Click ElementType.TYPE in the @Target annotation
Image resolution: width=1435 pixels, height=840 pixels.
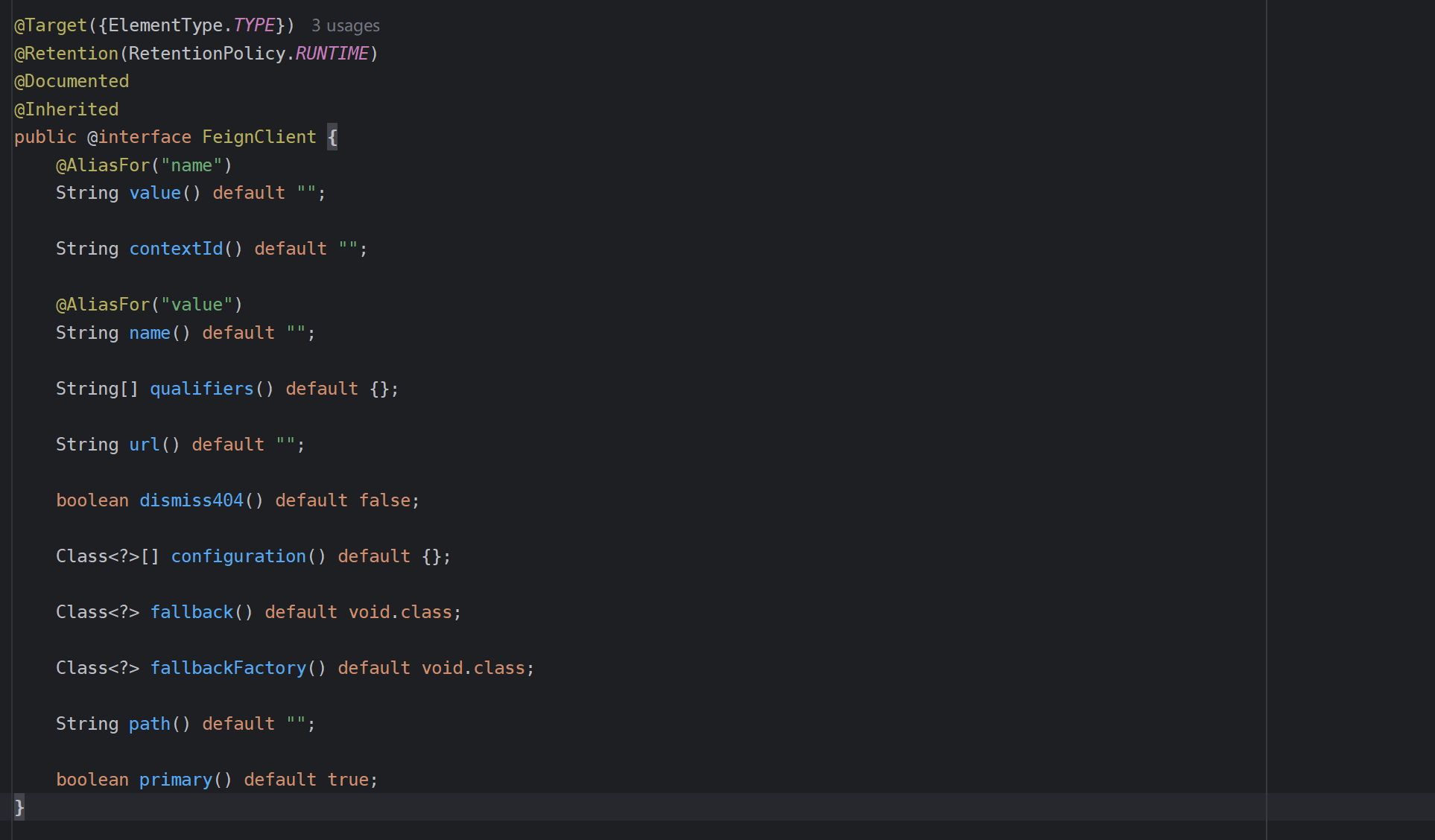point(191,25)
